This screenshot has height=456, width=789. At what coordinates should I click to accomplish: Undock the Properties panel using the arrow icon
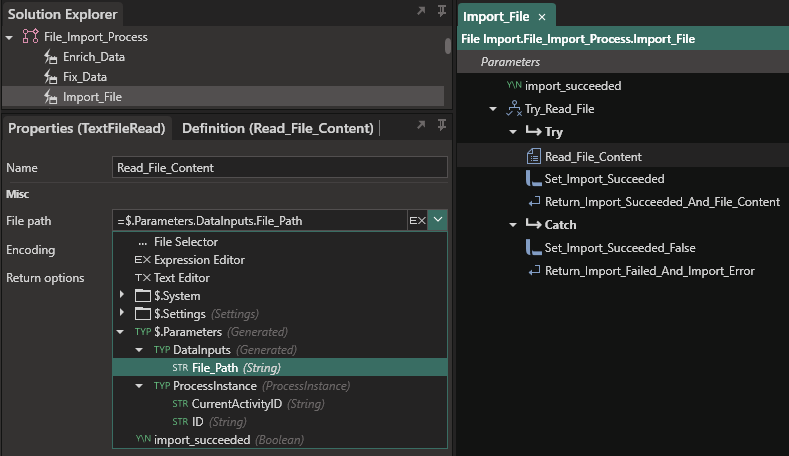421,125
